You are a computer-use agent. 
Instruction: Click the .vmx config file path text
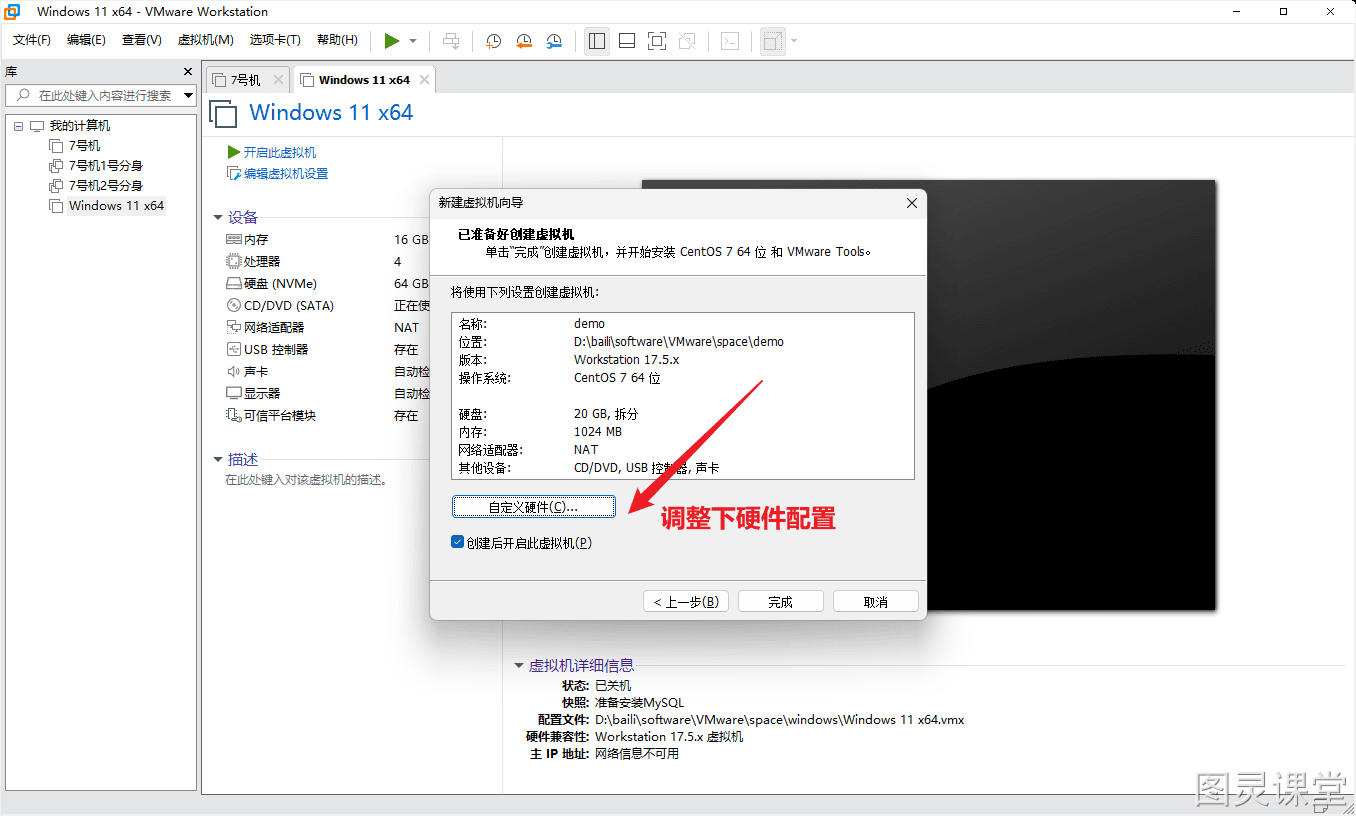click(x=779, y=720)
